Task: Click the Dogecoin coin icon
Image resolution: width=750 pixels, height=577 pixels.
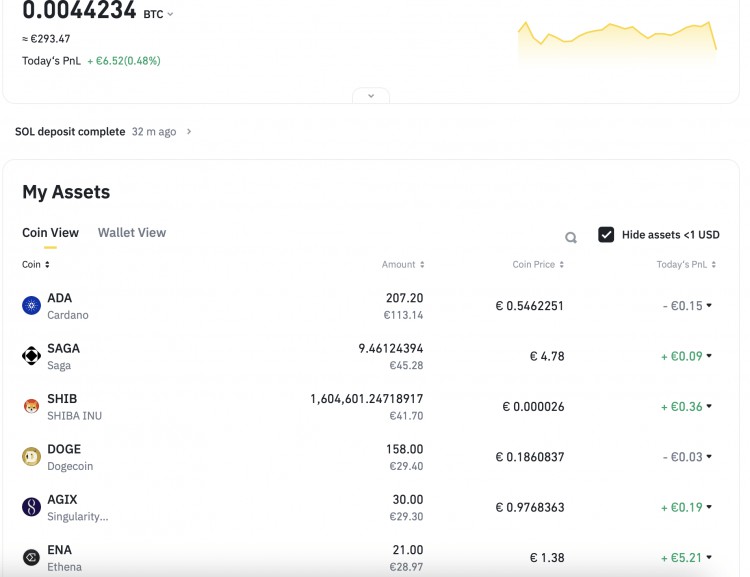Action: click(x=31, y=456)
